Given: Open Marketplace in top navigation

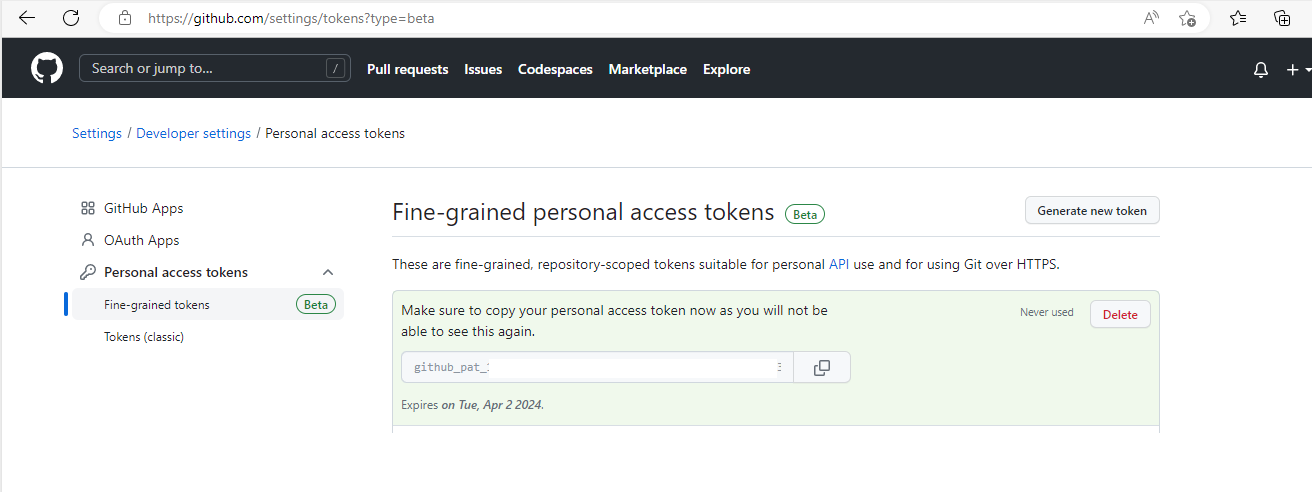Looking at the screenshot, I should (647, 69).
